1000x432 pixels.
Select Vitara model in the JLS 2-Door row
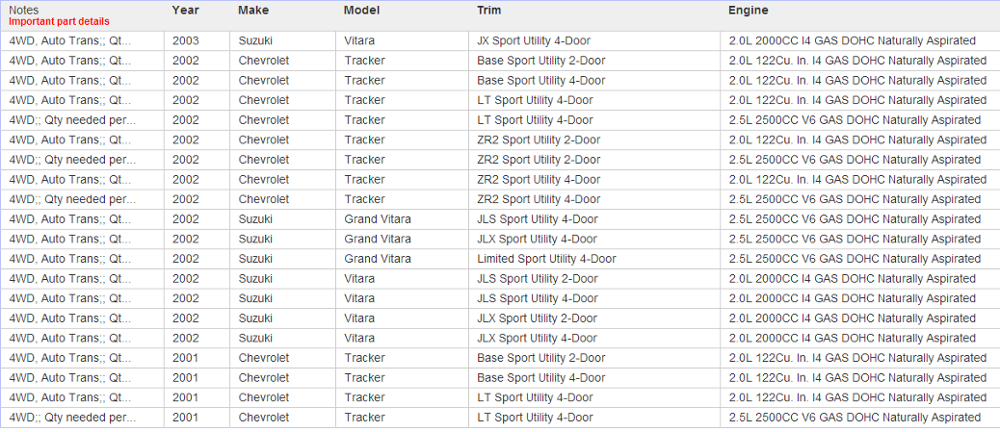pyautogui.click(x=361, y=279)
